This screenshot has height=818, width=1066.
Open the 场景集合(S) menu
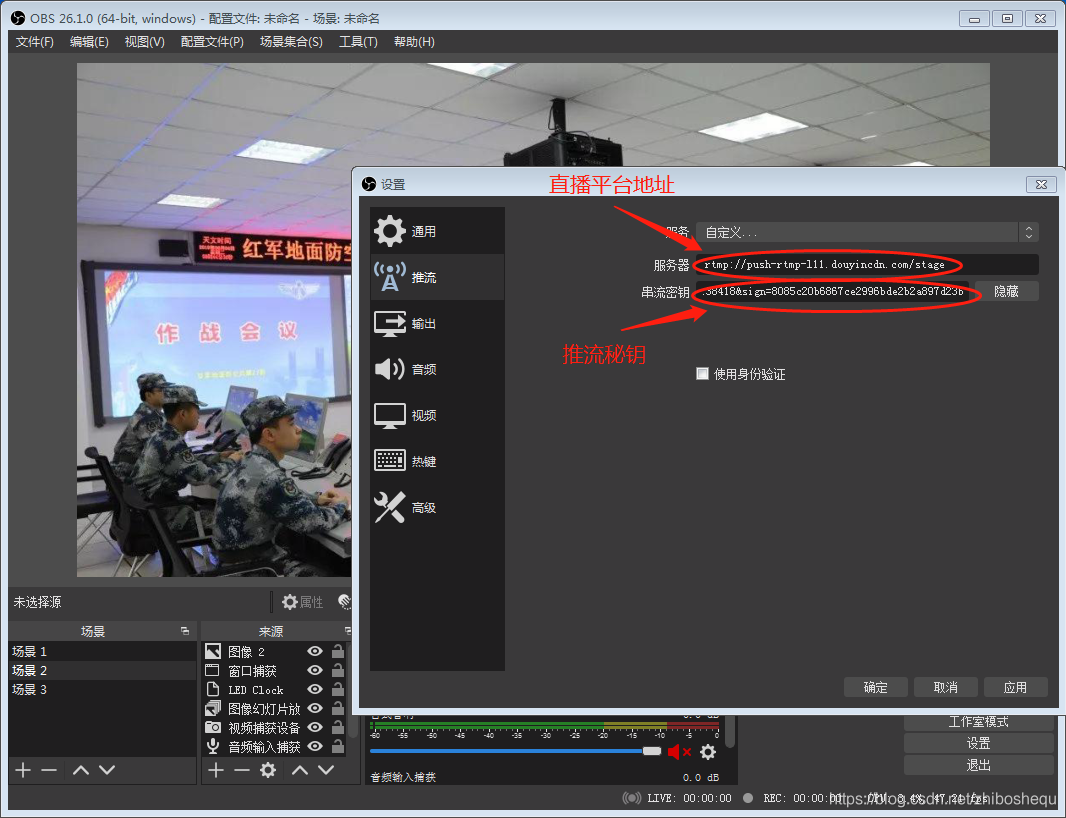291,41
